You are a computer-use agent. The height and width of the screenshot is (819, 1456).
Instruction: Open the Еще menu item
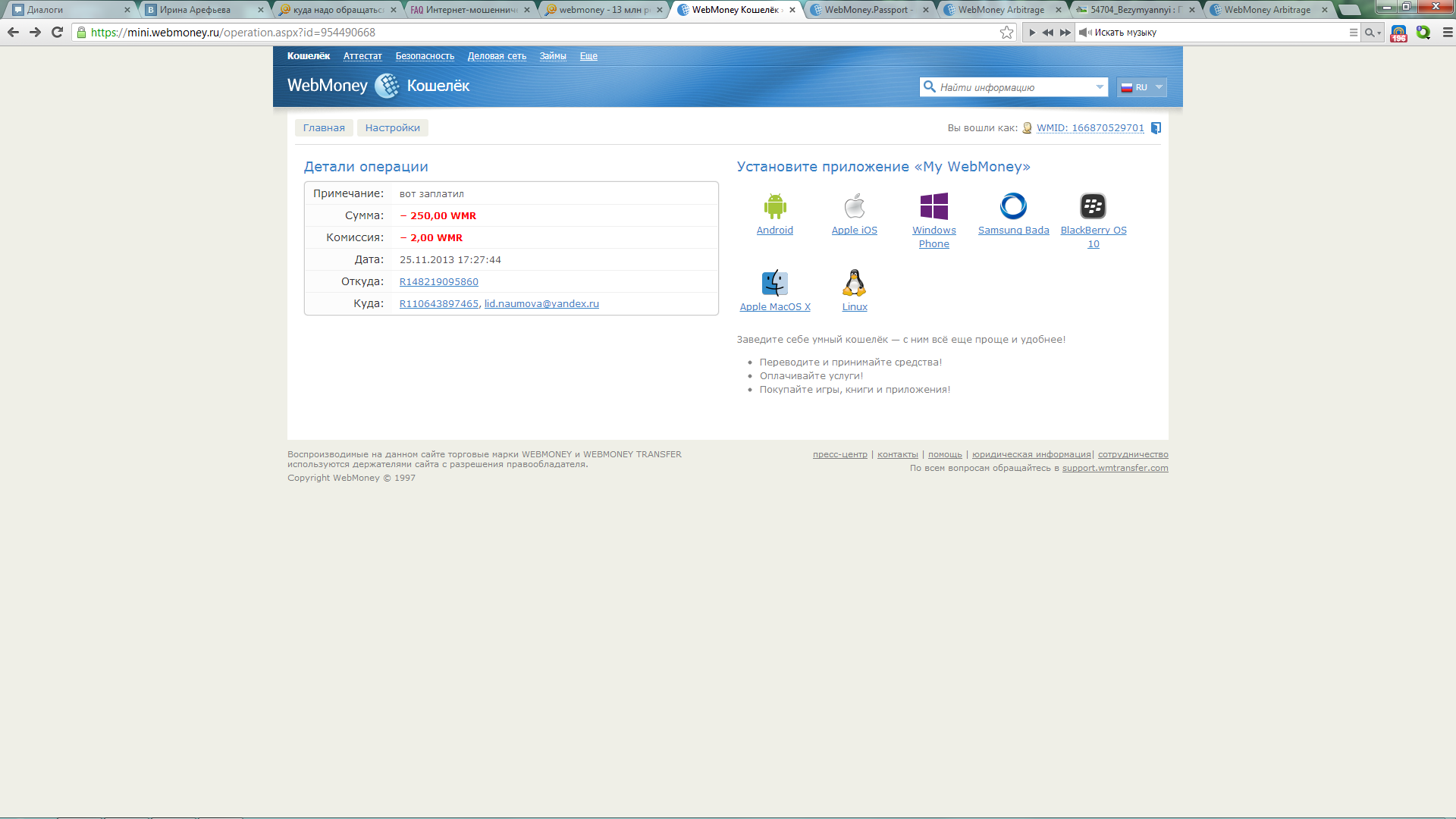click(x=588, y=56)
